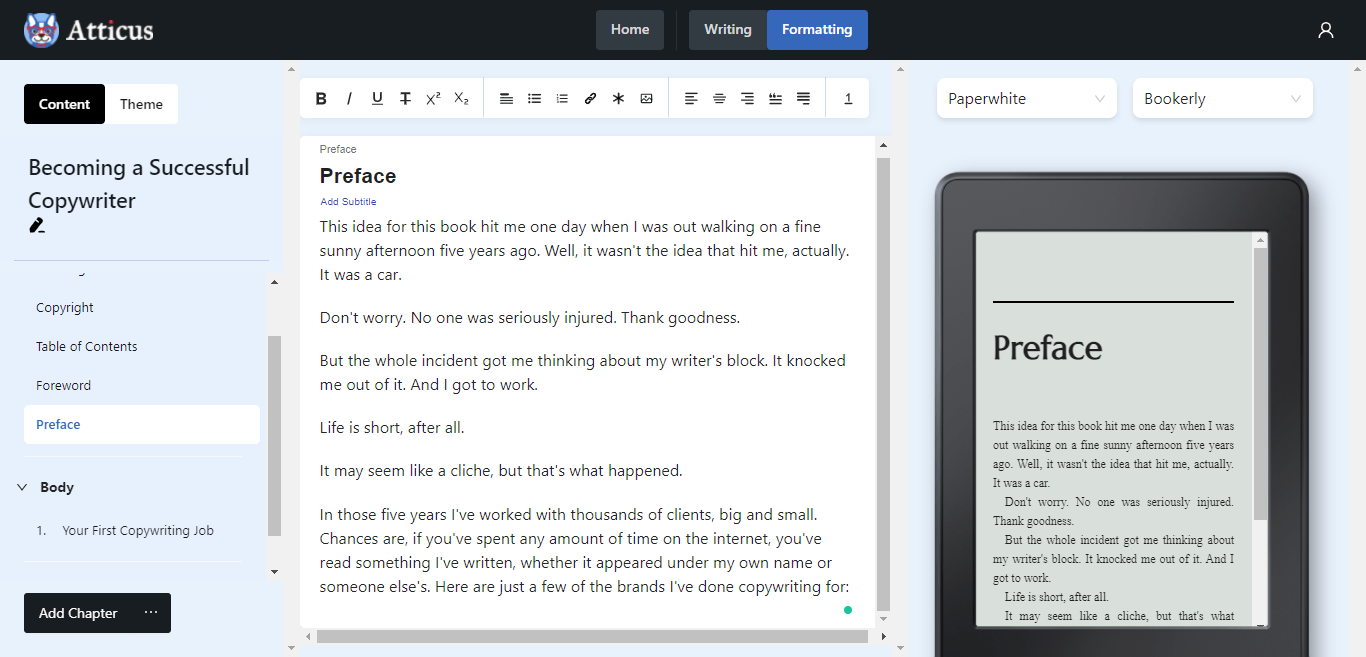
Task: Insert an image with the picture icon
Action: 646,98
